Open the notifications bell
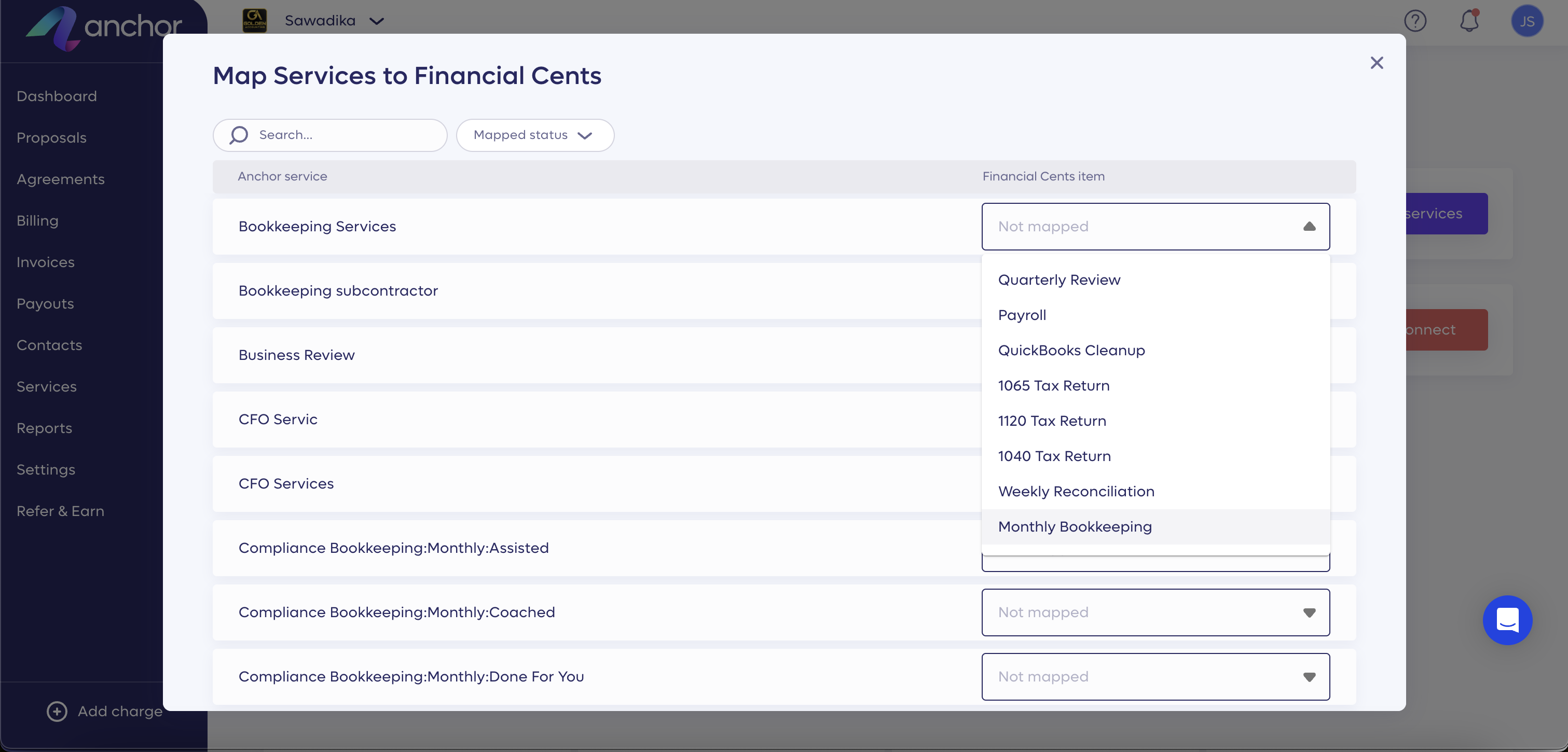Screen dimensions: 1568x752 [x=1469, y=20]
